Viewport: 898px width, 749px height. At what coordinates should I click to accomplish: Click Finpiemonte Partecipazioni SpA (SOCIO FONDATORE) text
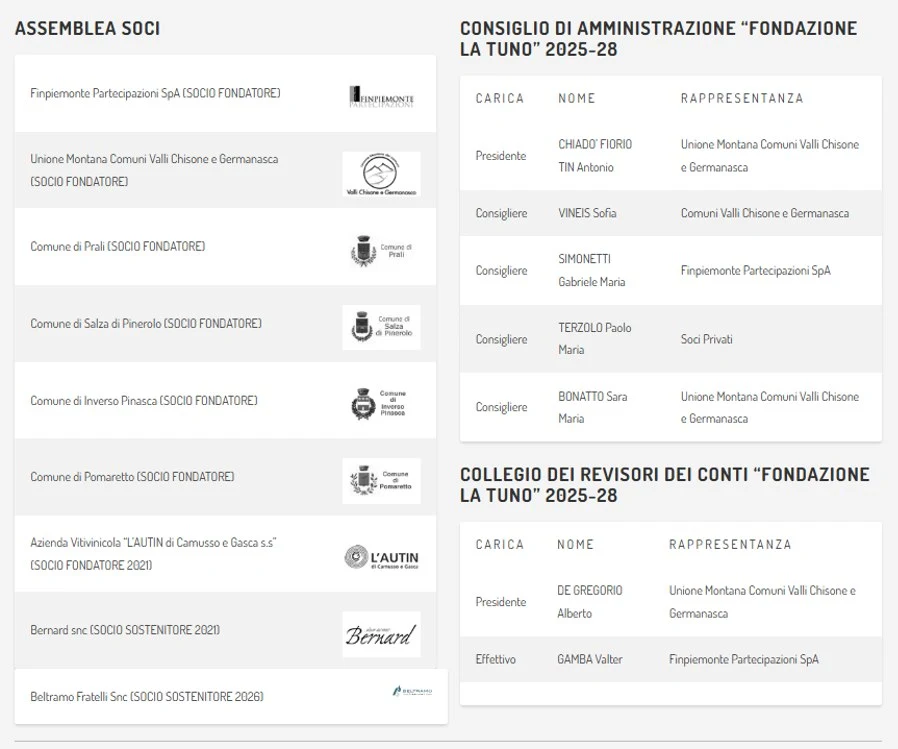[x=155, y=93]
